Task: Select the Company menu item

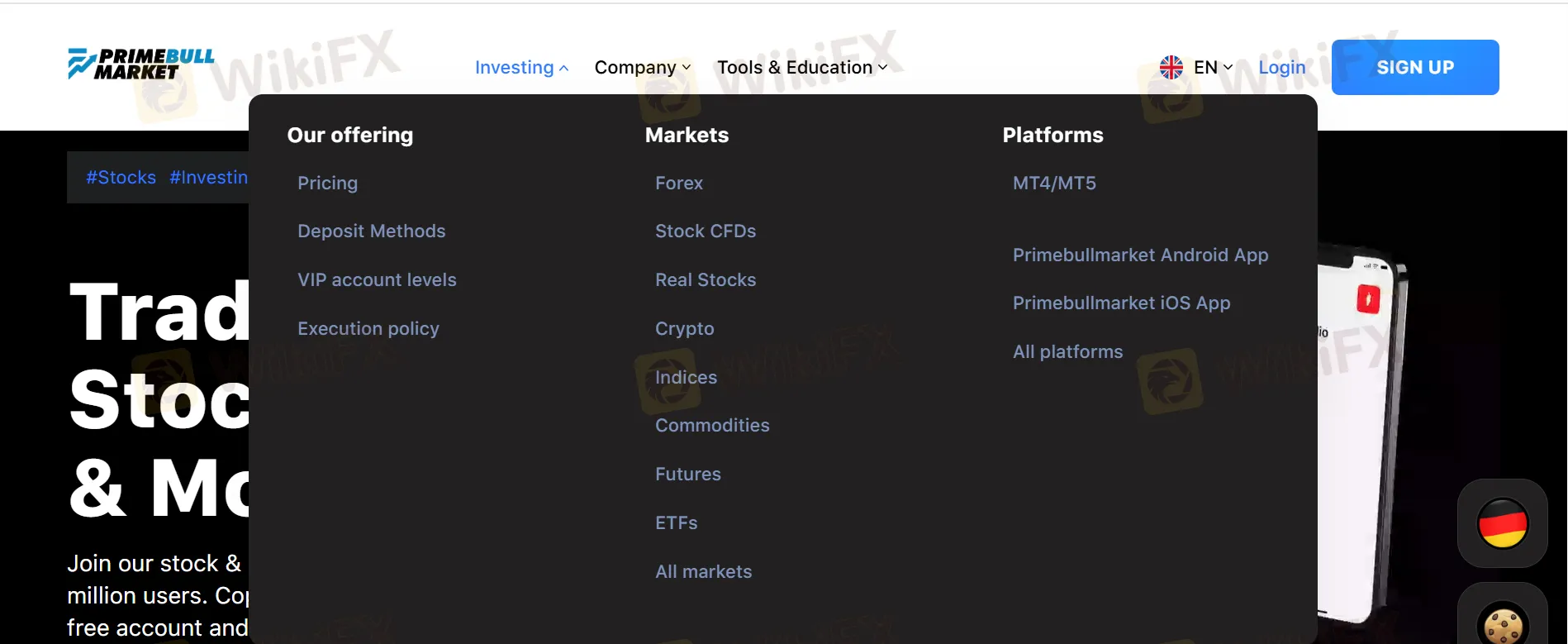Action: (x=634, y=67)
